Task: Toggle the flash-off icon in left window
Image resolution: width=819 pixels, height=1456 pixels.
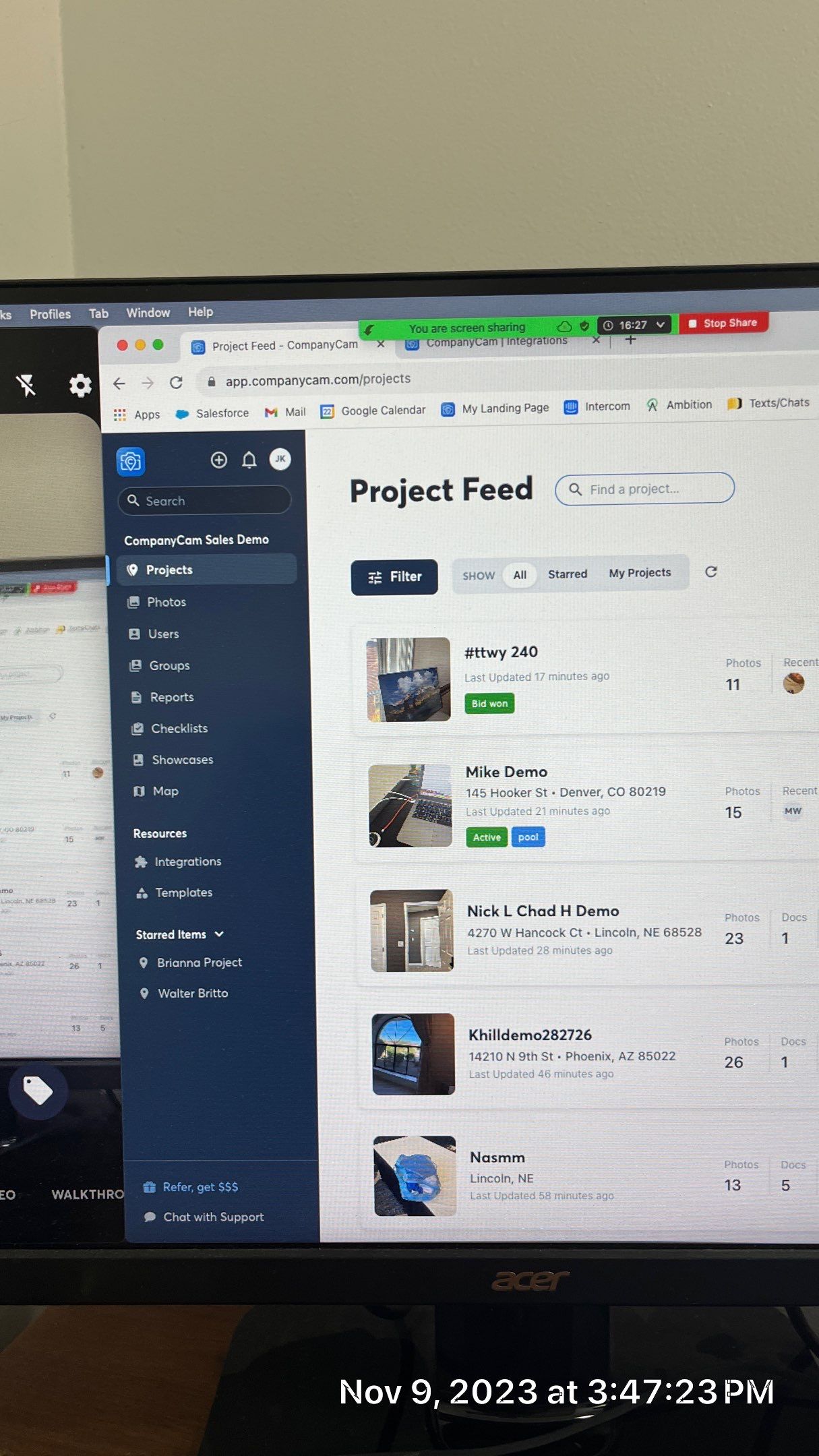Action: click(26, 385)
